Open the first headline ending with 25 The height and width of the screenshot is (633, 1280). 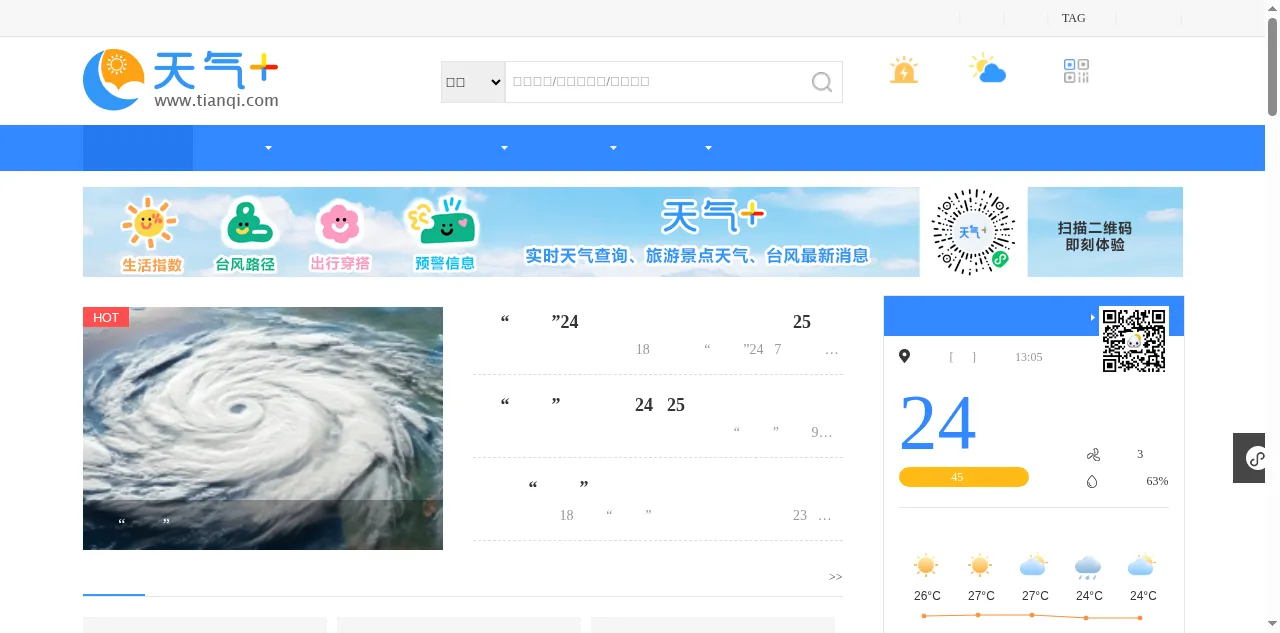[x=656, y=322]
